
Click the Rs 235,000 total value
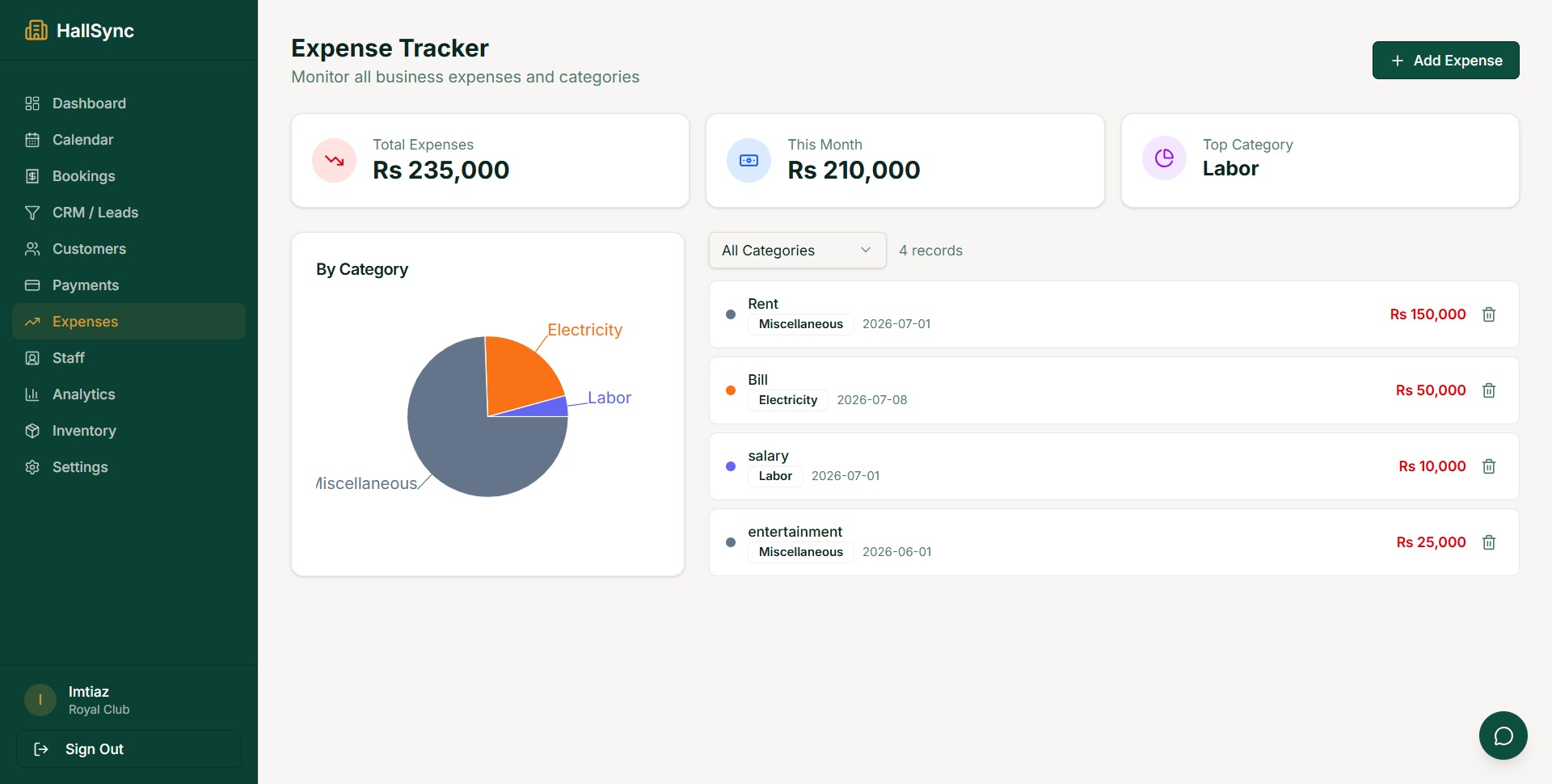coord(441,170)
